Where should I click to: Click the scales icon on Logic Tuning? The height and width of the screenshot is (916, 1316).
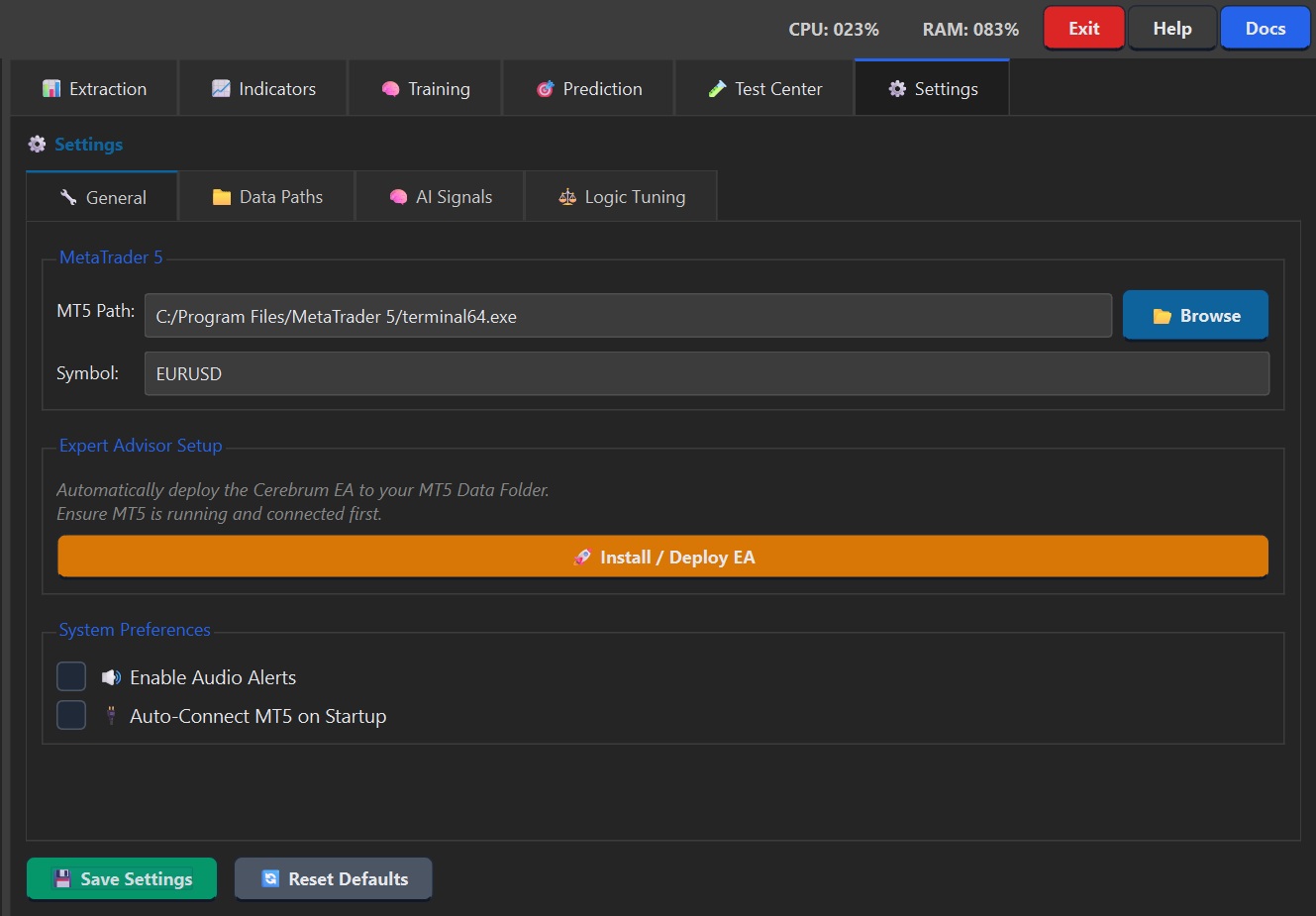tap(567, 197)
